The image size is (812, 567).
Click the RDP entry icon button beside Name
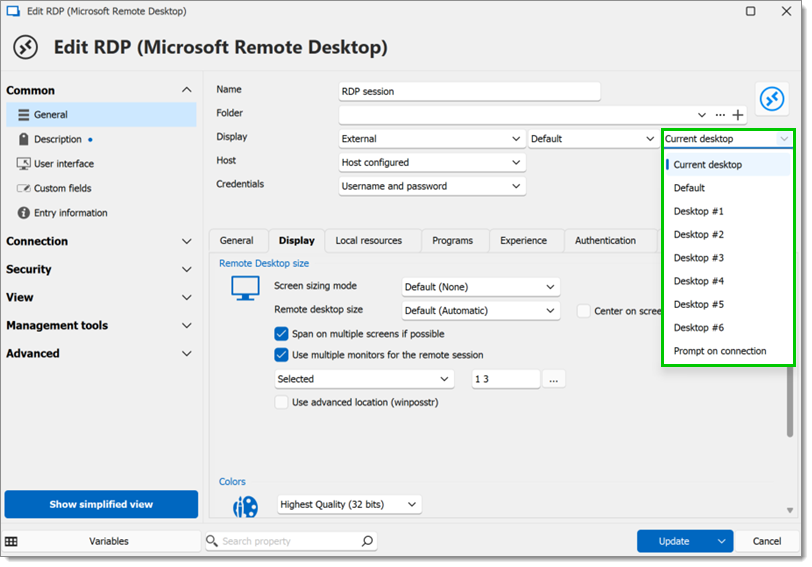point(772,98)
